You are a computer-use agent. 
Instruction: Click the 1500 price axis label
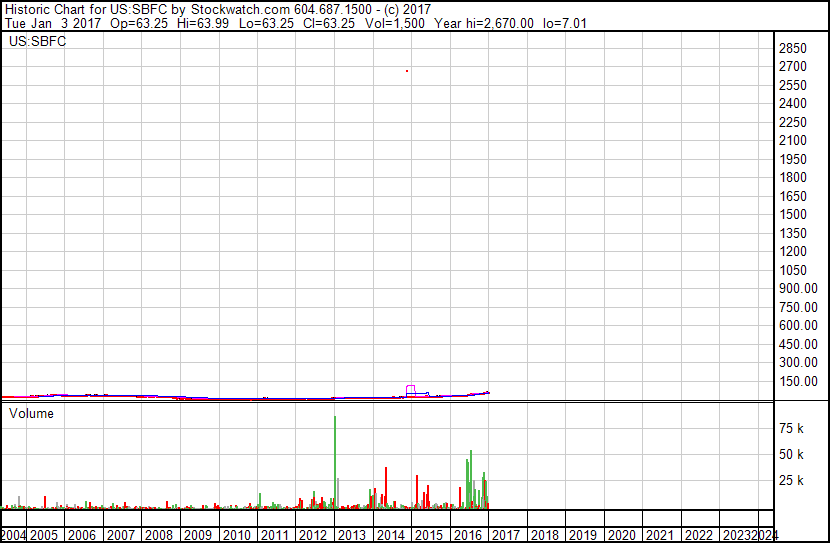pos(792,214)
